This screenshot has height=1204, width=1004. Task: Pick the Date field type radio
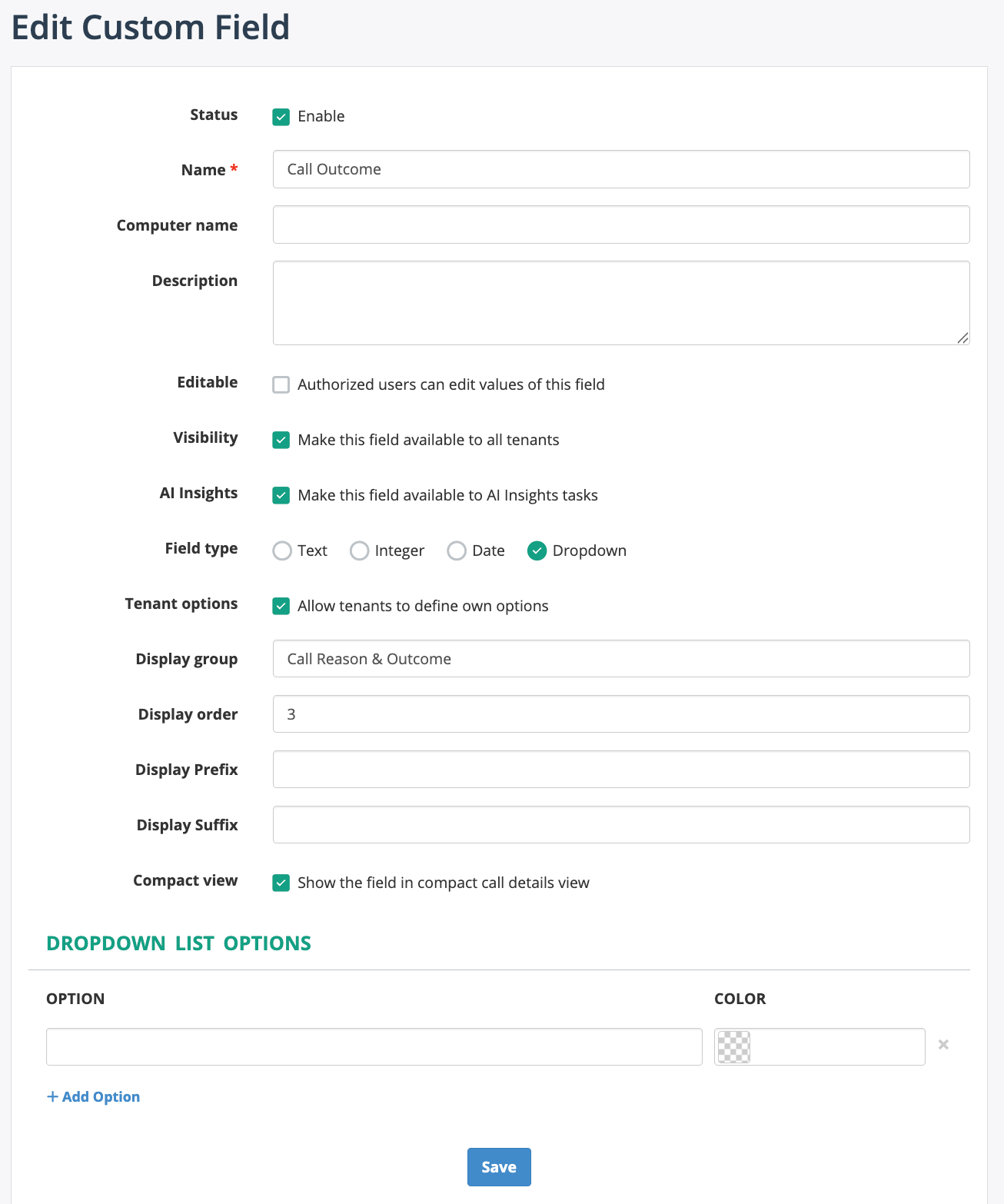pyautogui.click(x=457, y=550)
